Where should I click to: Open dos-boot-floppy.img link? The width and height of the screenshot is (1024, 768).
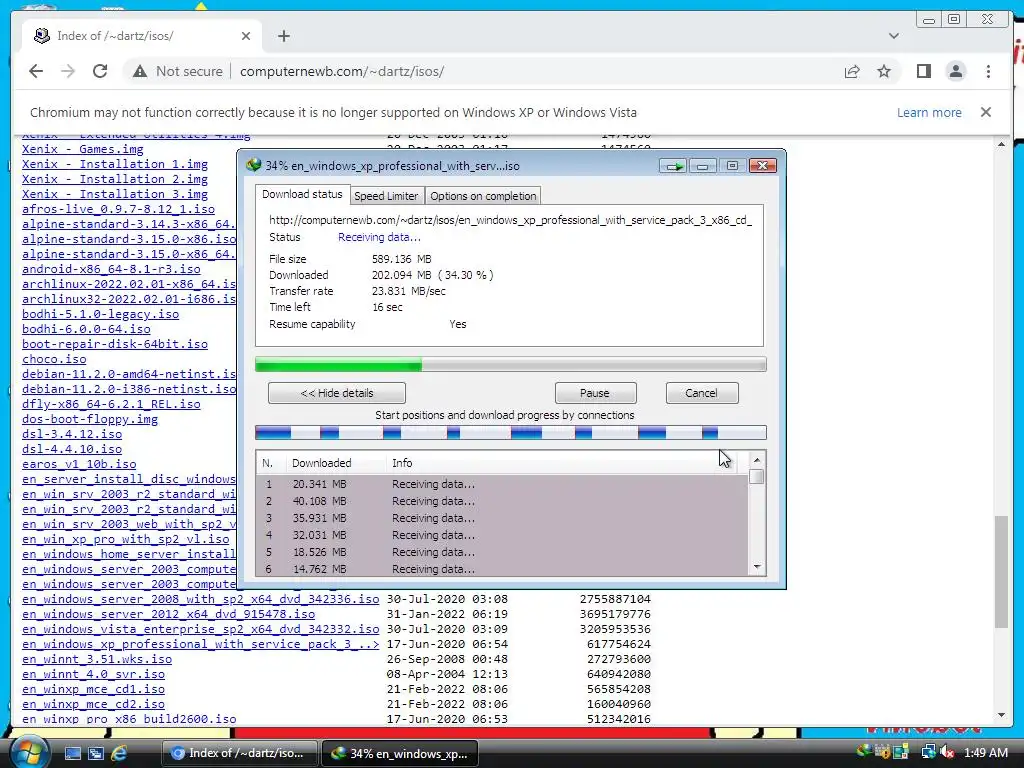pos(90,419)
